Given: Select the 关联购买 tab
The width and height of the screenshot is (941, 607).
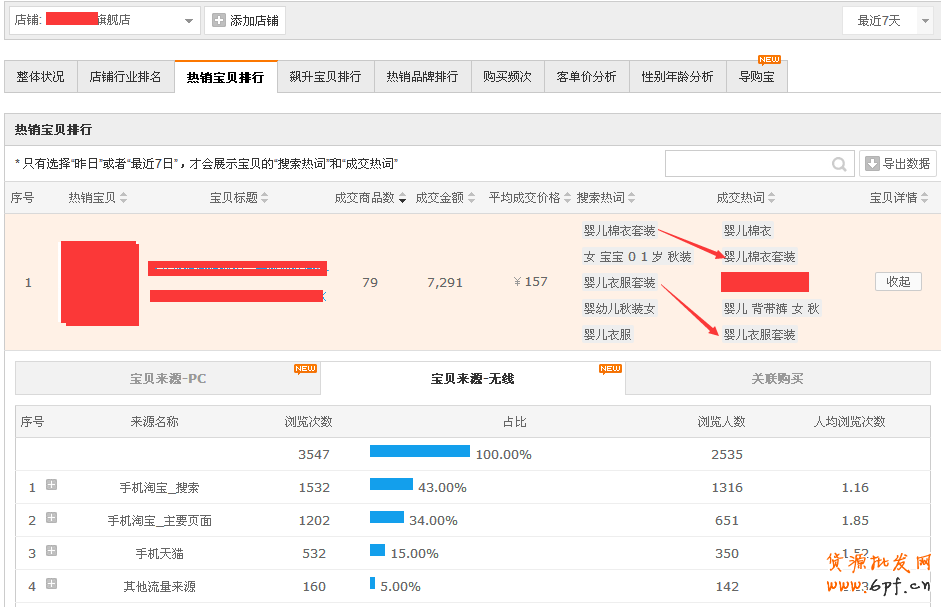Looking at the screenshot, I should click(777, 379).
